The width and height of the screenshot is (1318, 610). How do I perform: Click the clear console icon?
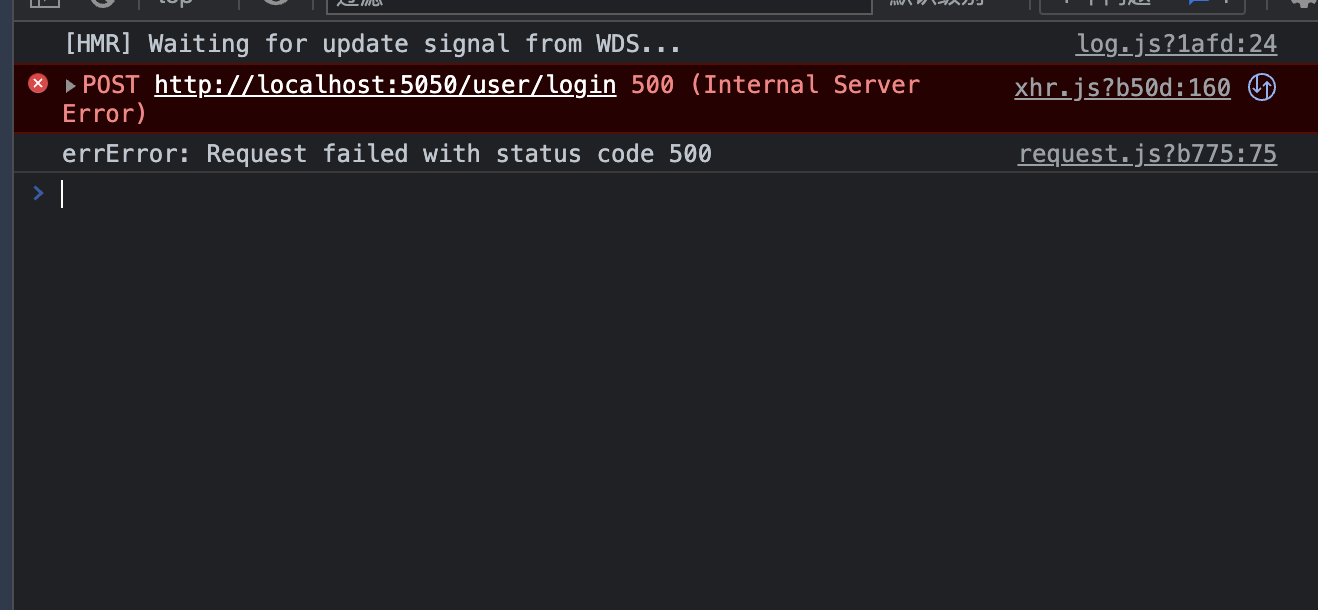(102, 3)
